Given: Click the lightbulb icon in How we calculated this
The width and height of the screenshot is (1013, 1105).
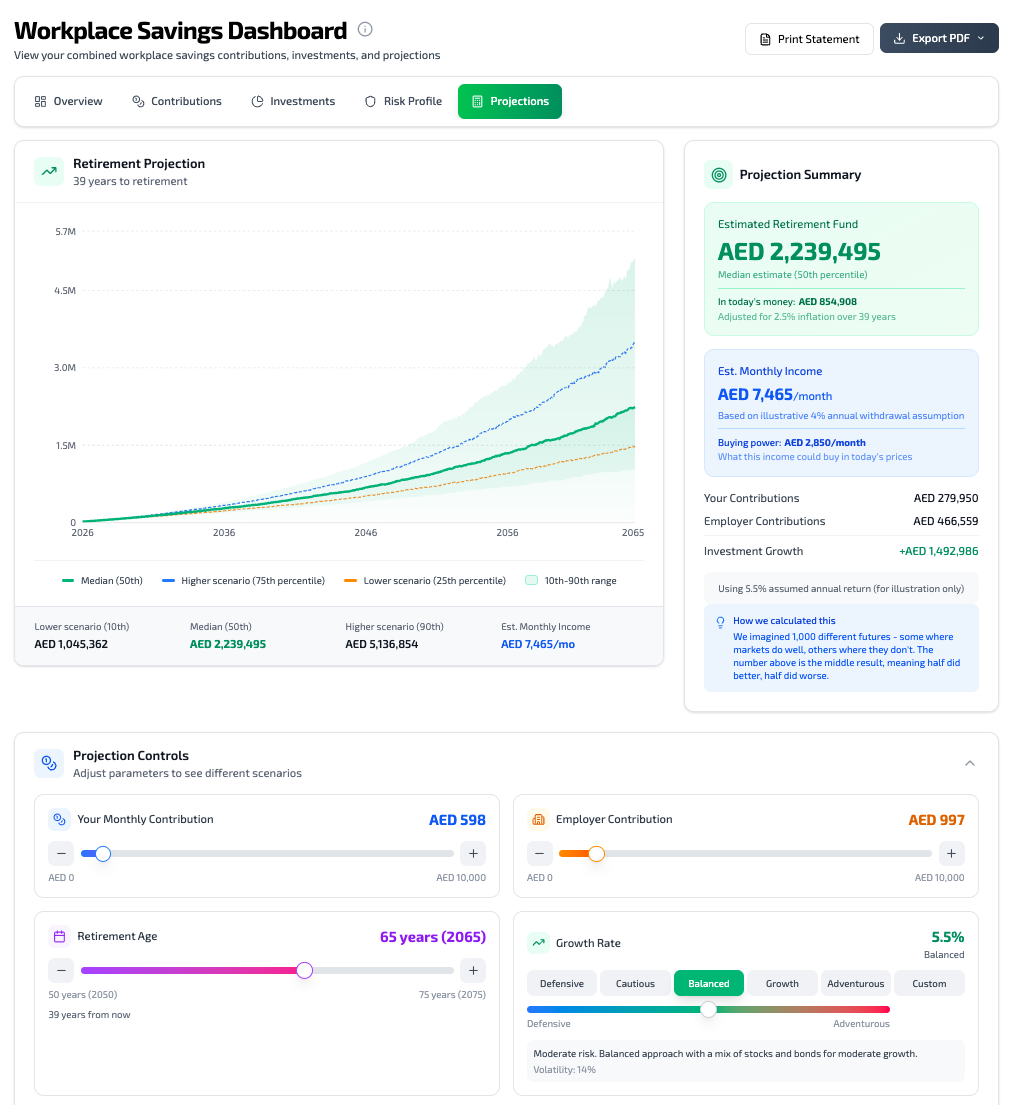Looking at the screenshot, I should click(x=720, y=622).
